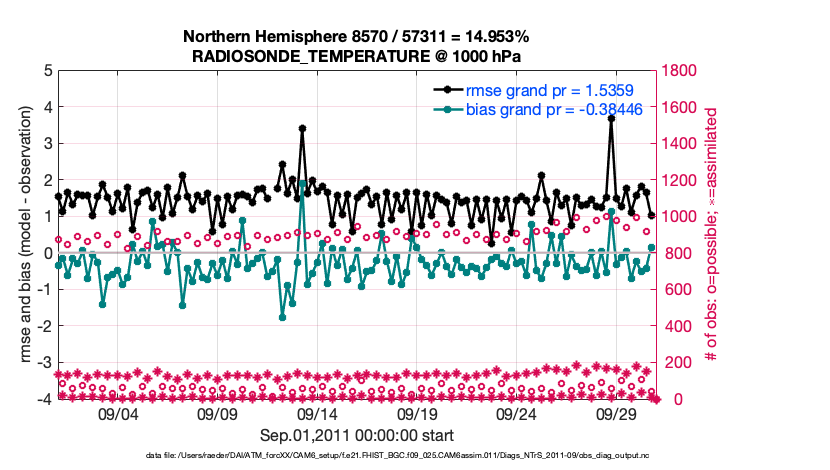830x470 pixels.
Task: Select the highest black rmse peak near 09/29
Action: [x=611, y=119]
